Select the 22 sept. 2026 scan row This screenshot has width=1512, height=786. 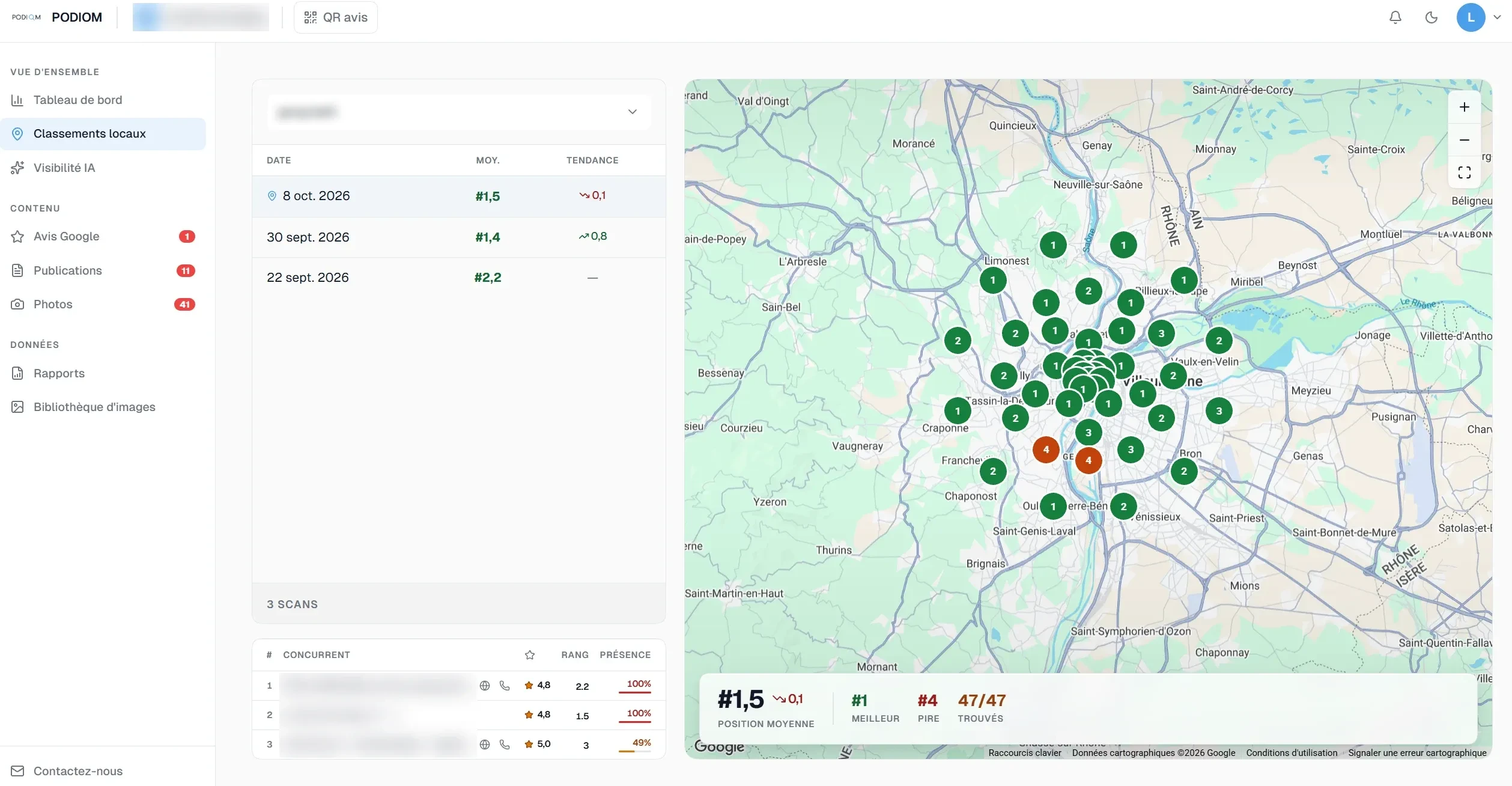pos(459,278)
